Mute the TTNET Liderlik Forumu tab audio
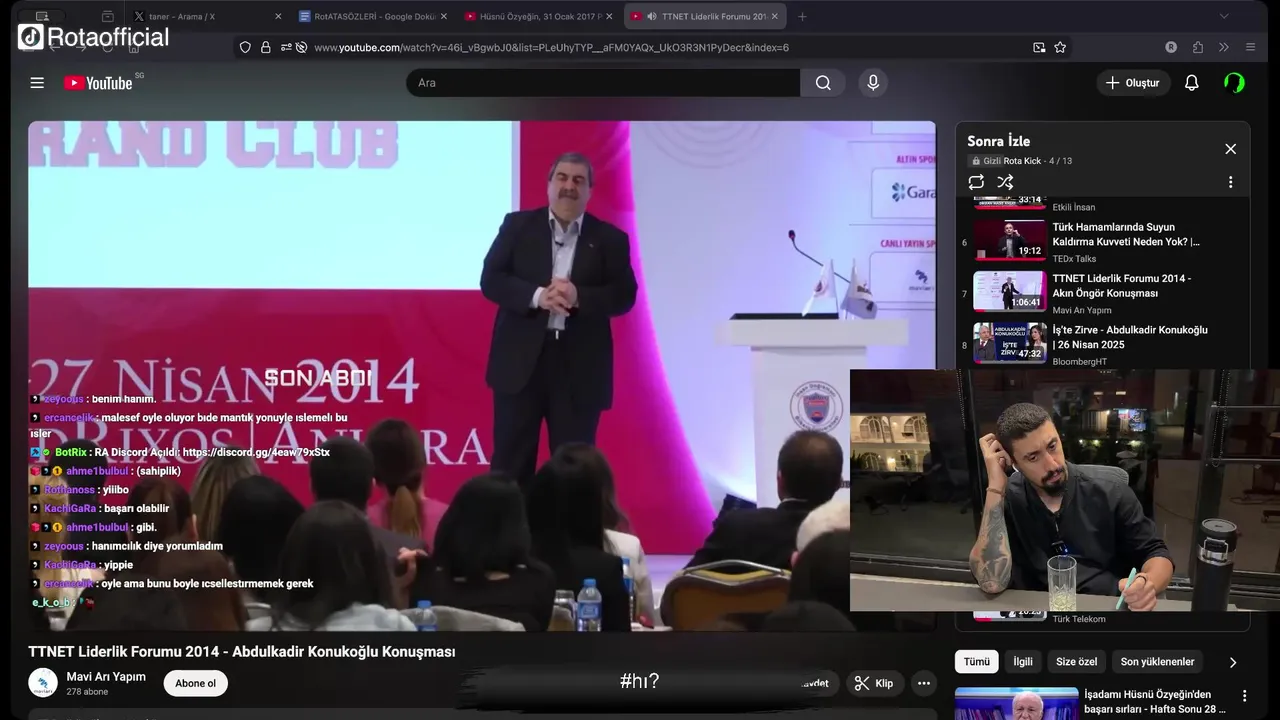 coord(652,16)
